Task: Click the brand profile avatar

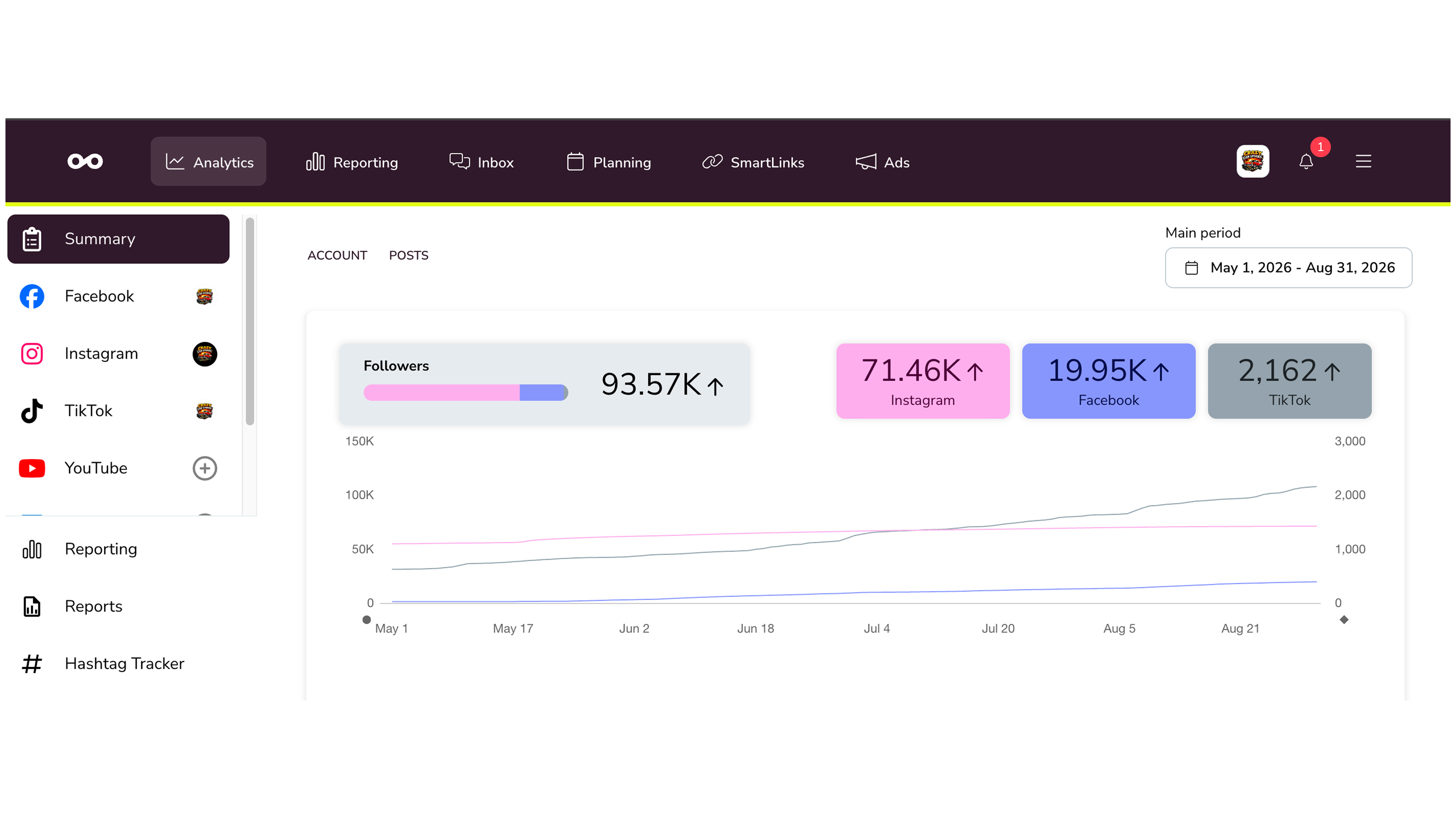Action: point(1253,162)
